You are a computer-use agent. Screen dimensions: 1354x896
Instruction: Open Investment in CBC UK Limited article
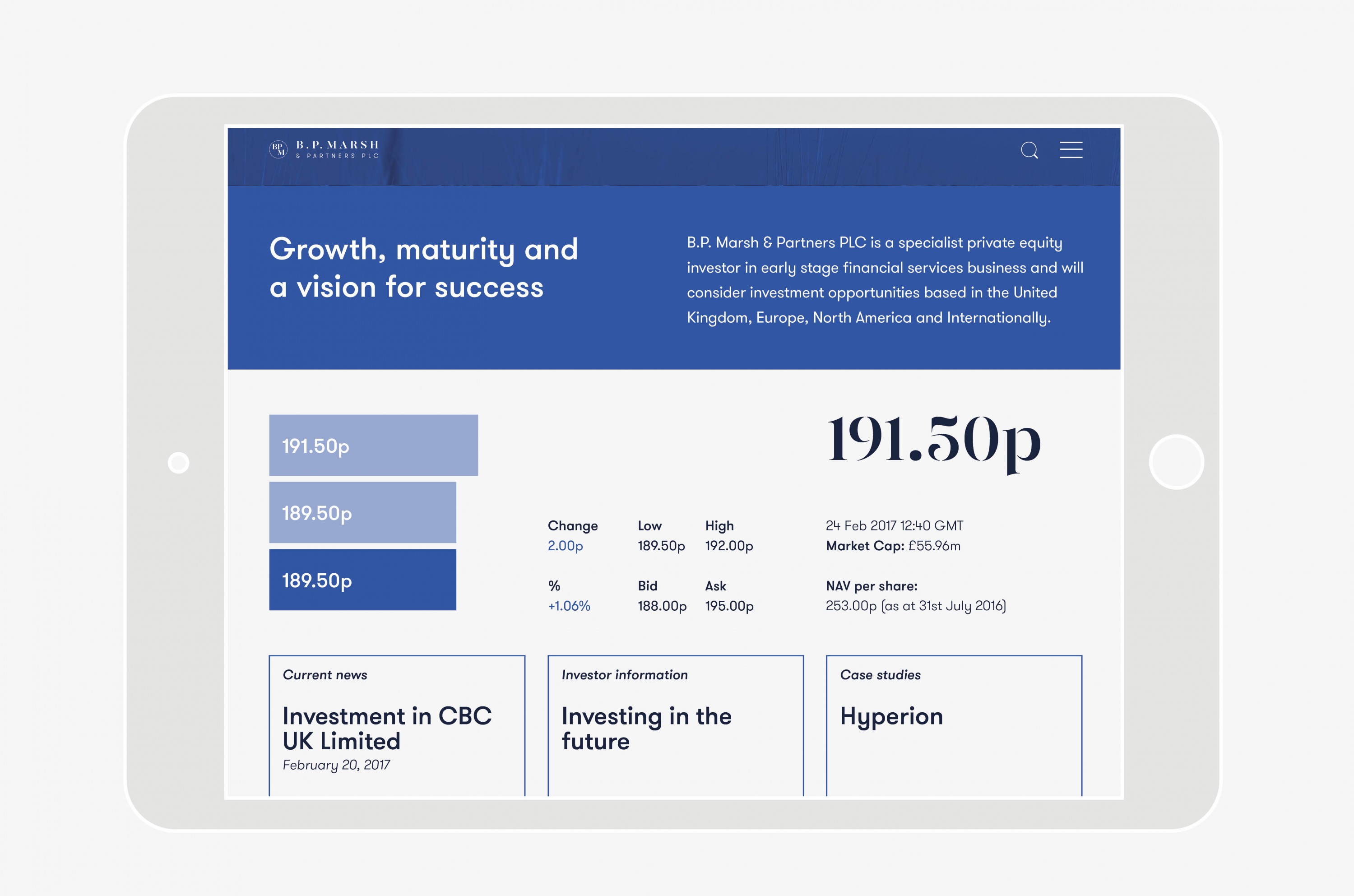coord(387,729)
